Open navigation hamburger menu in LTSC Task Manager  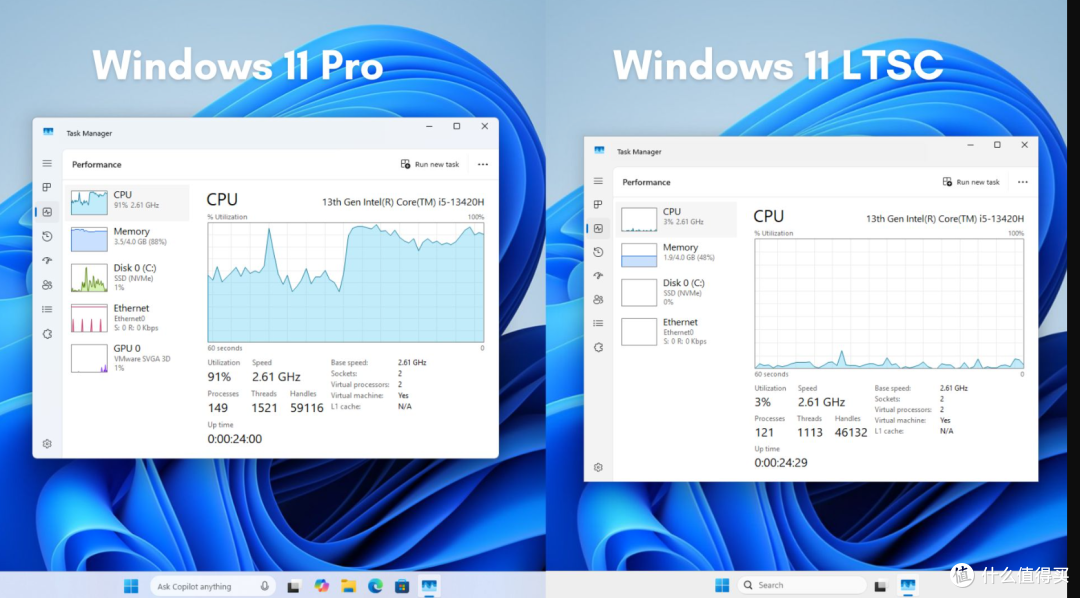[x=598, y=181]
